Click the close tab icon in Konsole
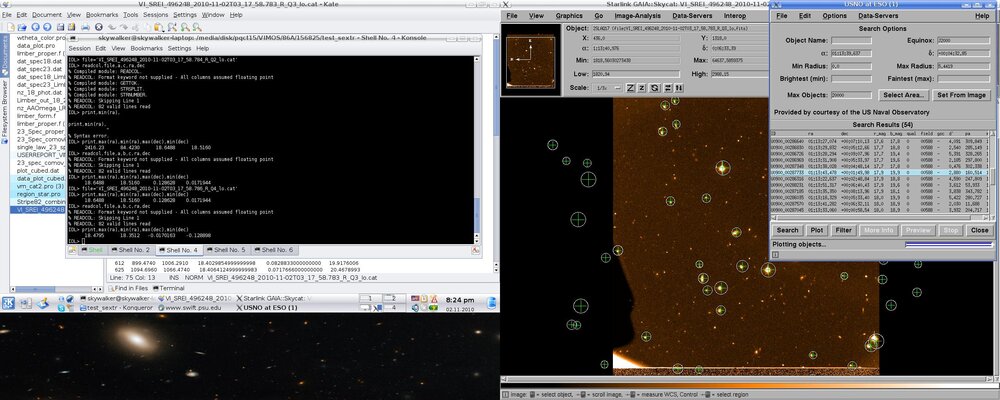 [474, 249]
